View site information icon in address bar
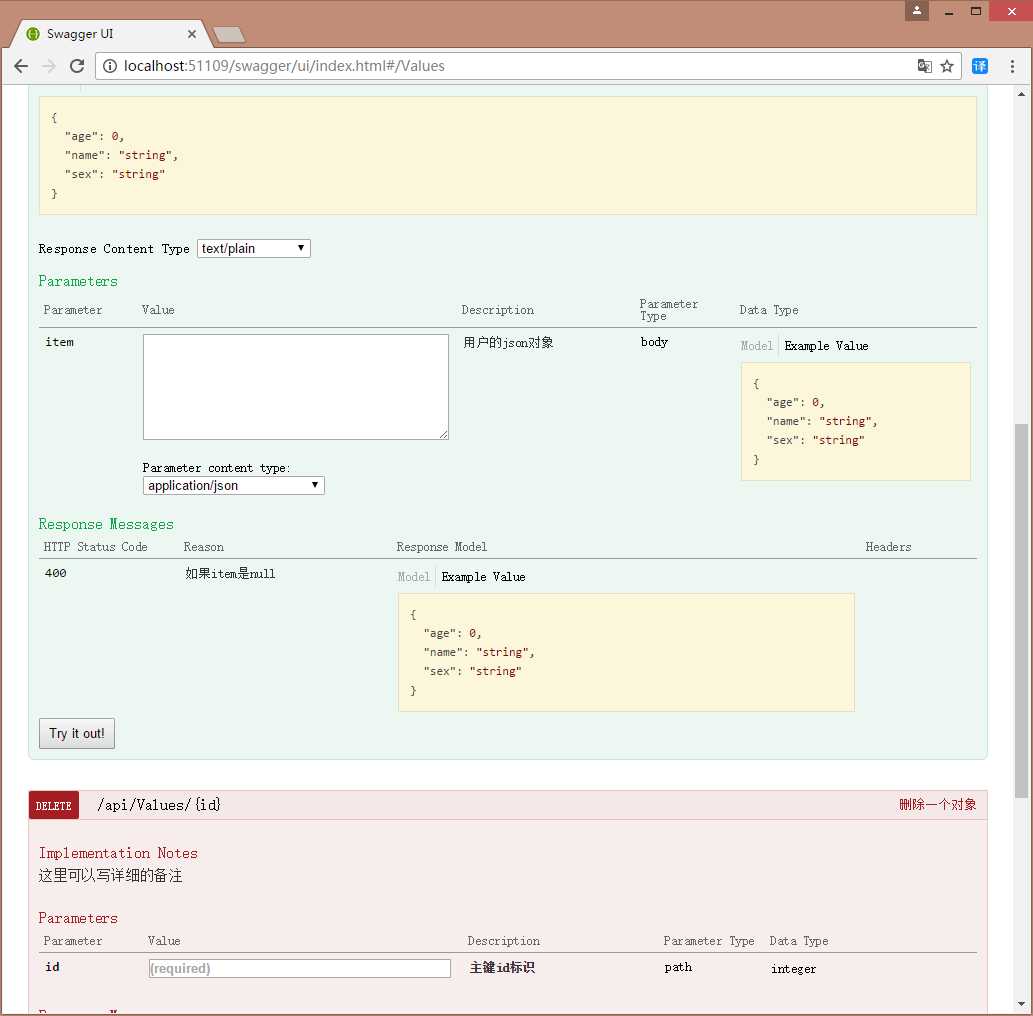1033x1016 pixels. point(110,66)
